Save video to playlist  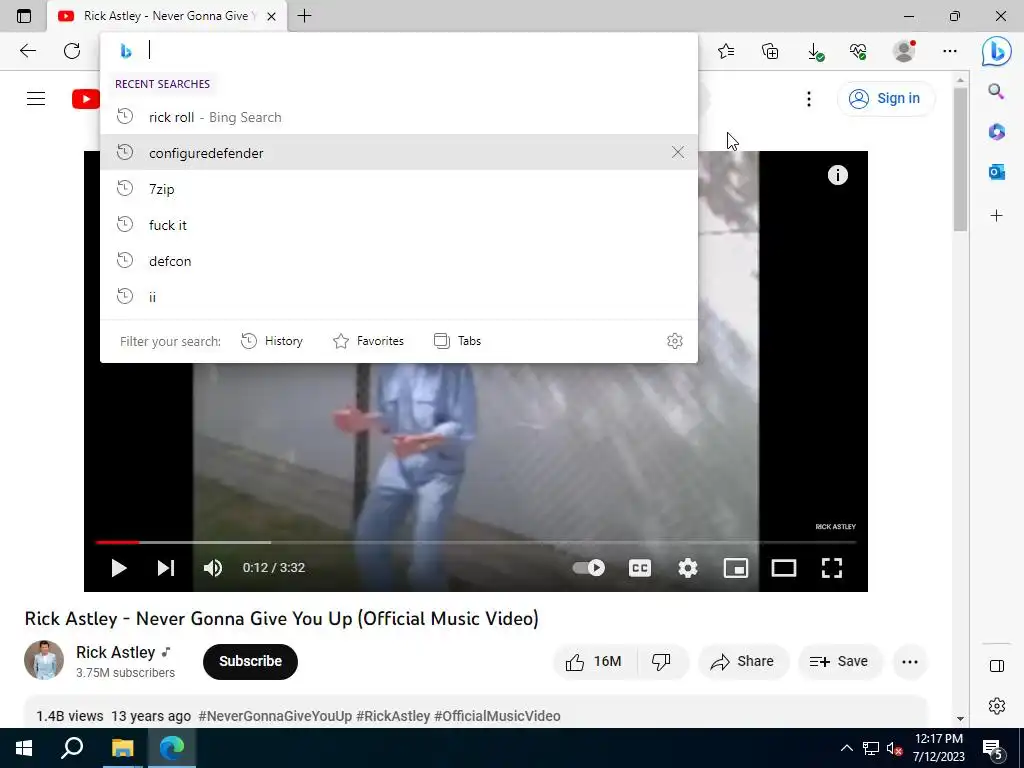839,662
